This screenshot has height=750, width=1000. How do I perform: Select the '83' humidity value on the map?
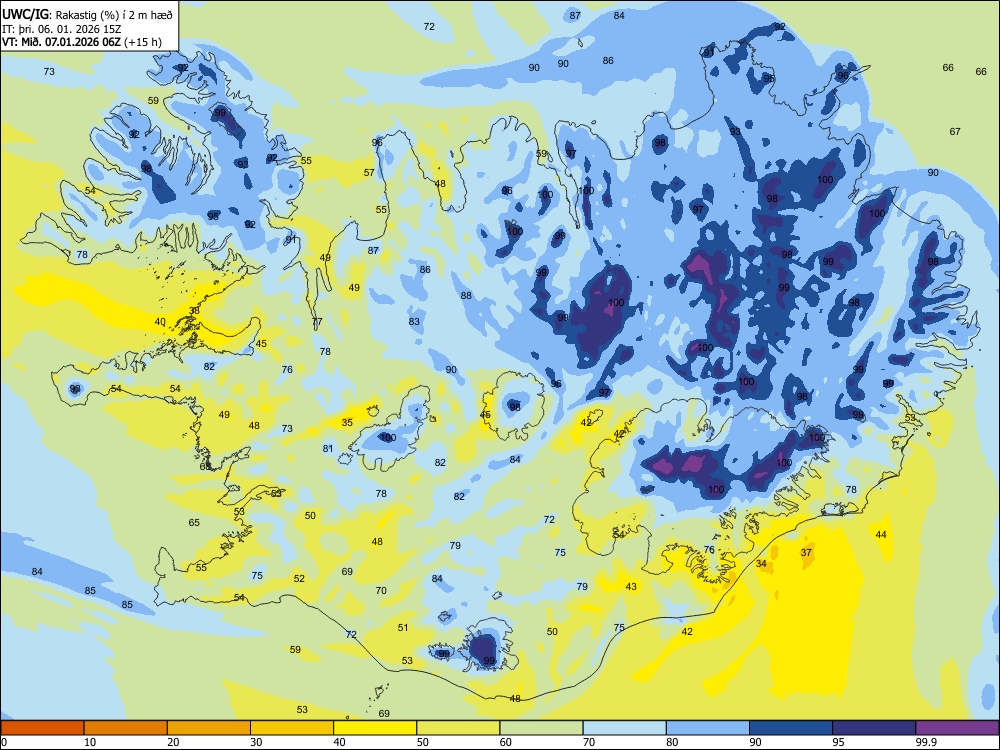pos(415,321)
